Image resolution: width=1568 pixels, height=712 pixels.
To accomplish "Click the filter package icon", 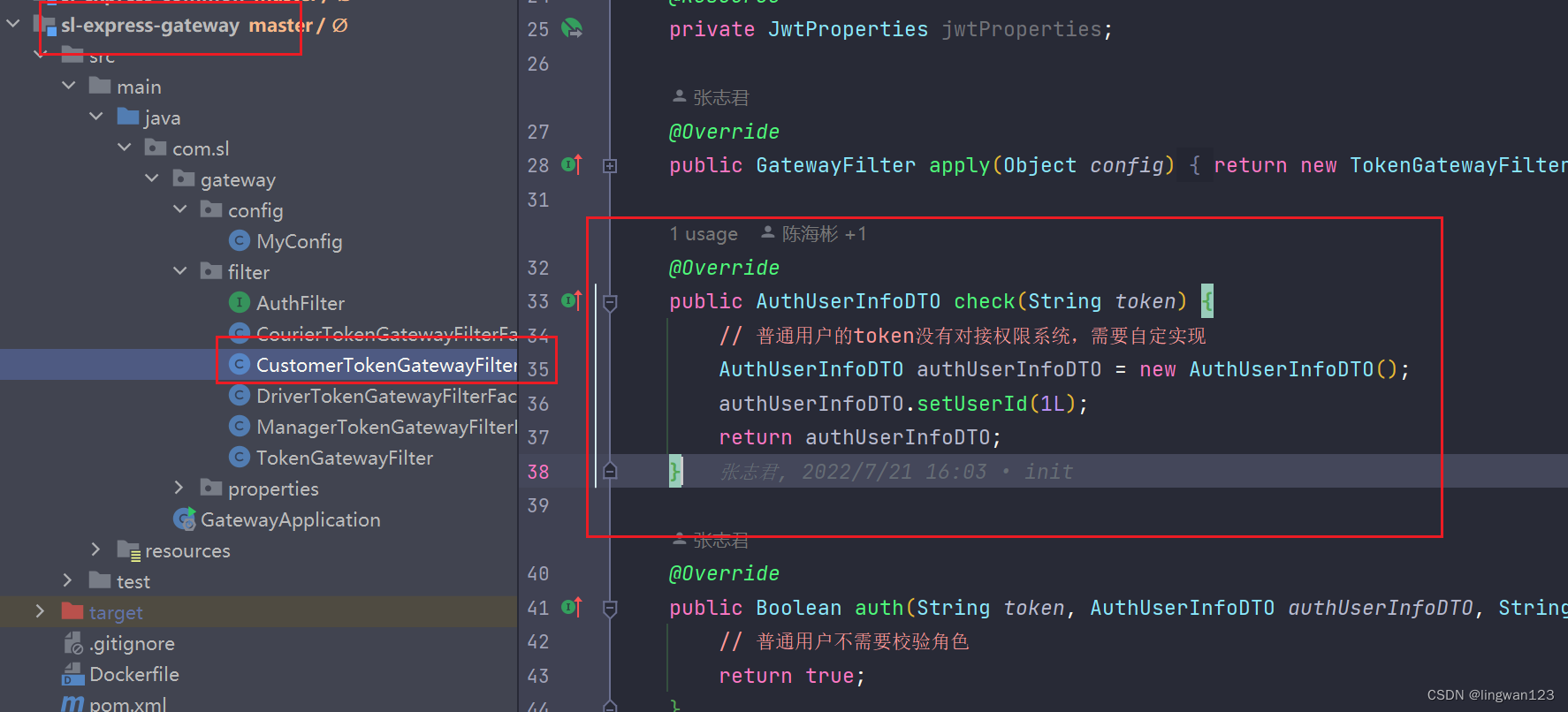I will [x=211, y=270].
